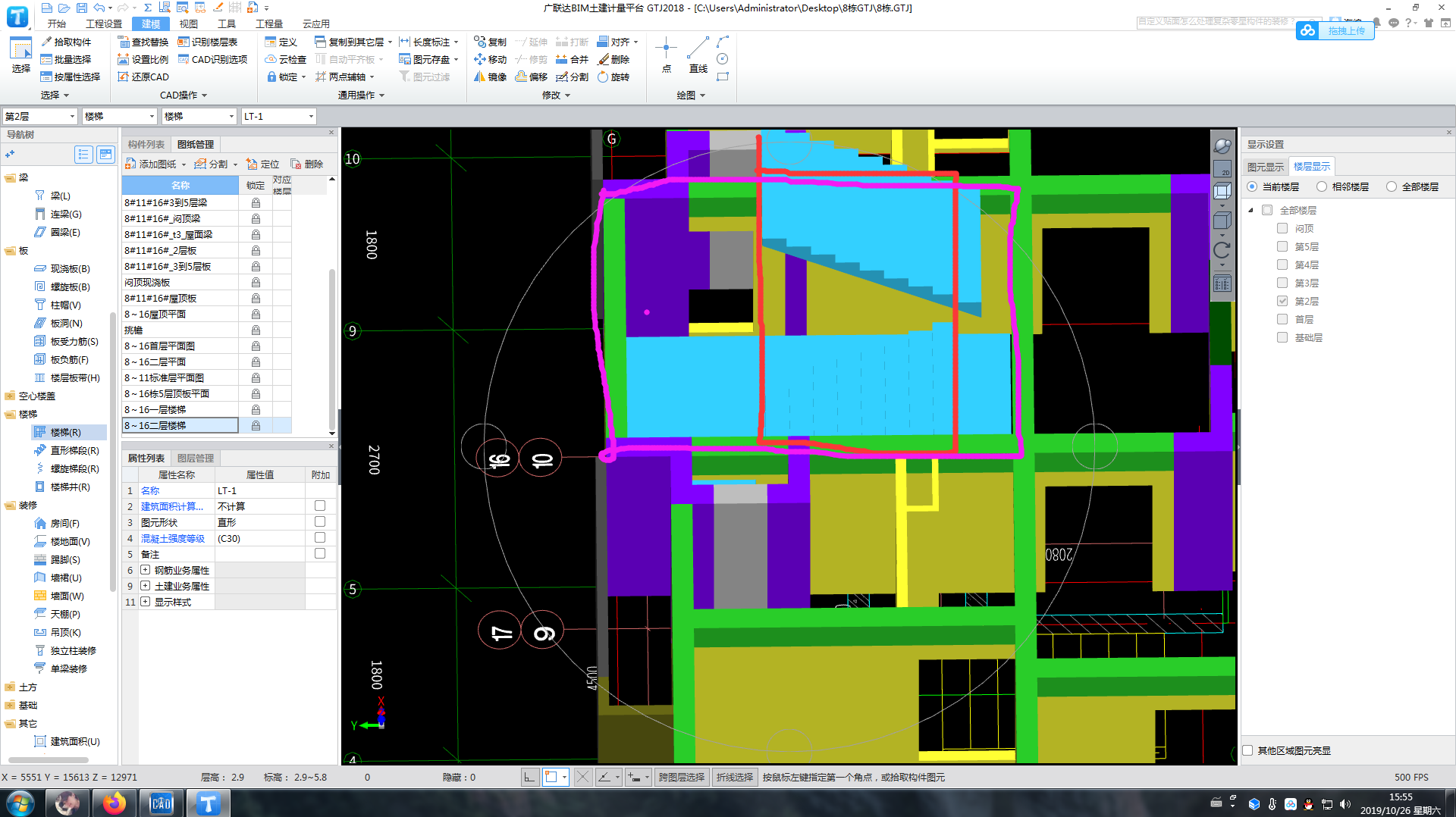
Task: Enable 其他区域图元亮显 checkbox
Action: coord(1247,750)
